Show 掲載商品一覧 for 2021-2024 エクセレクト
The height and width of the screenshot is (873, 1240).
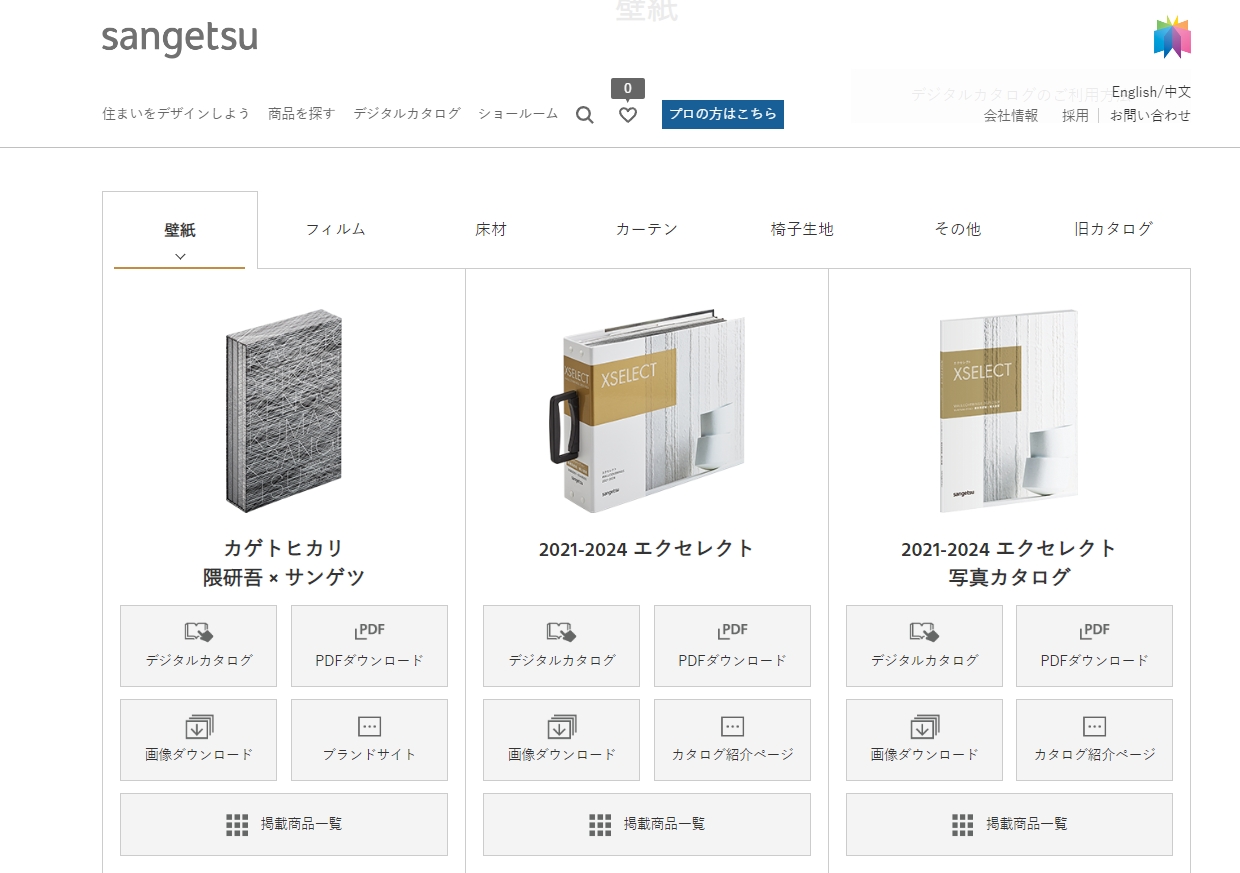tap(647, 824)
